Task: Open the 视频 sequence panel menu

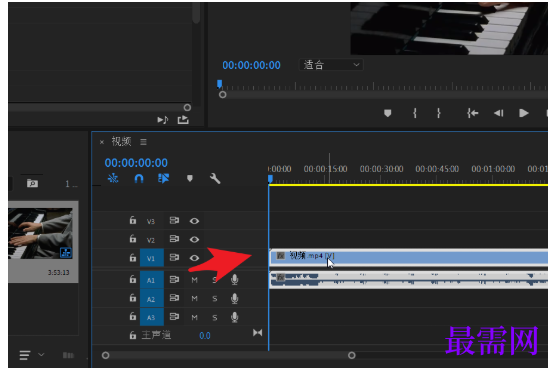Action: tap(144, 142)
